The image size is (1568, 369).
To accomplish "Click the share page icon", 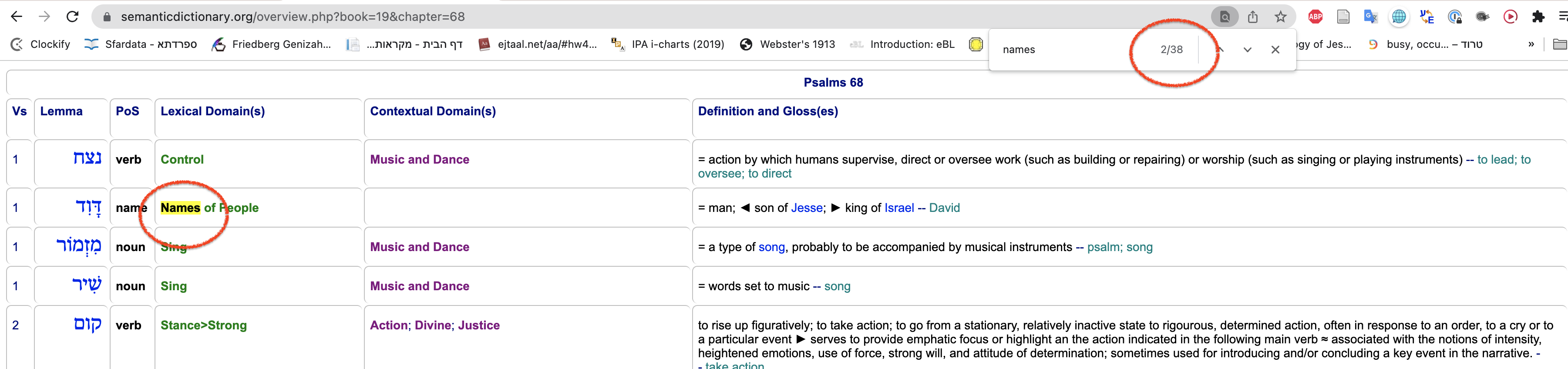I will [x=1253, y=17].
